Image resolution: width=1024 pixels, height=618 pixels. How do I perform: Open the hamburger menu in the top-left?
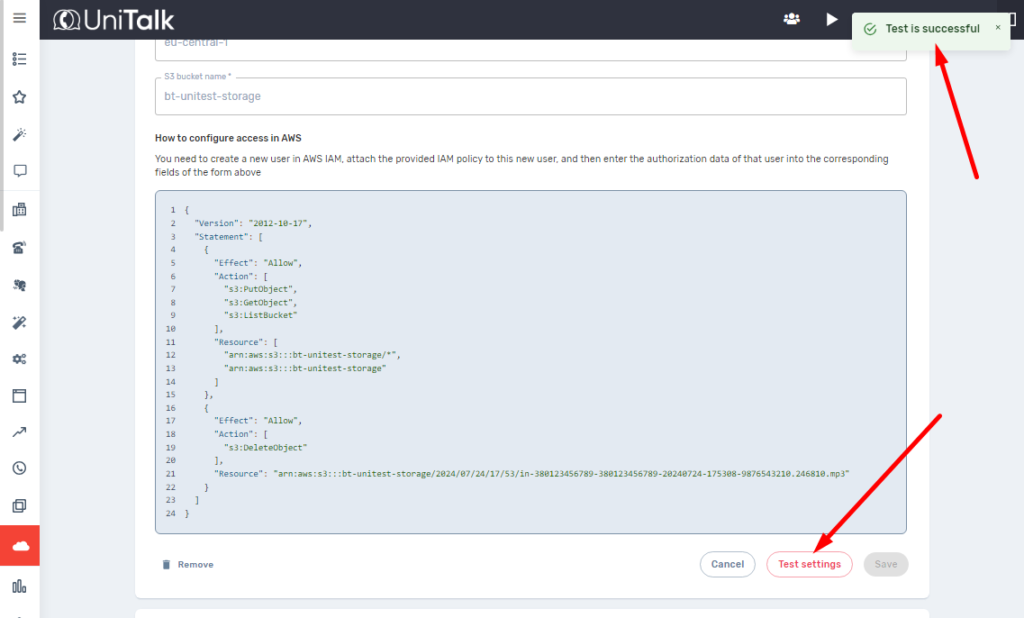click(19, 19)
